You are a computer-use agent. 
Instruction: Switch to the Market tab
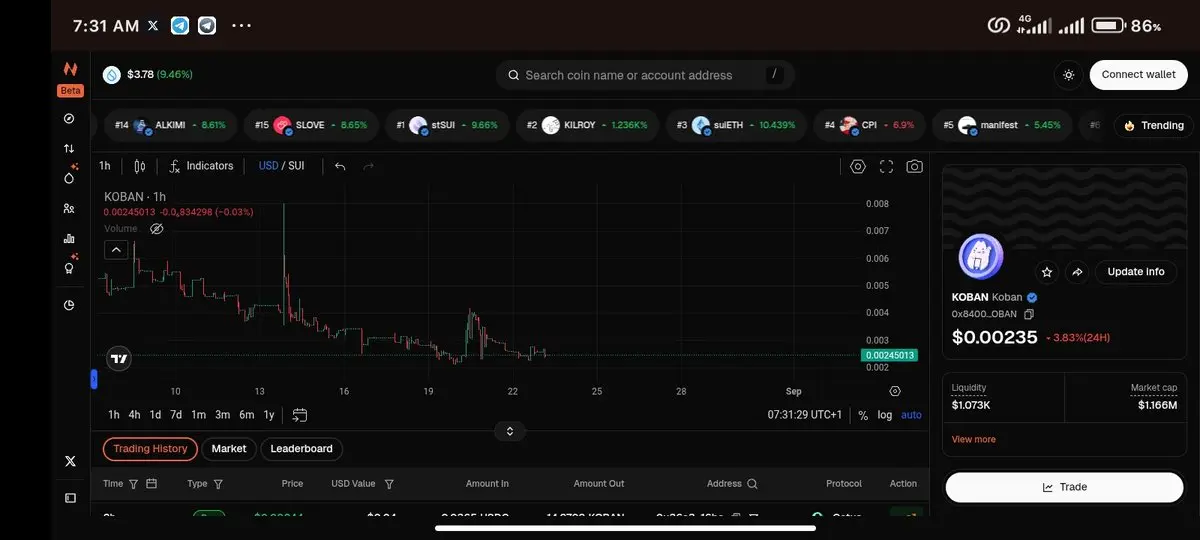[x=229, y=449]
